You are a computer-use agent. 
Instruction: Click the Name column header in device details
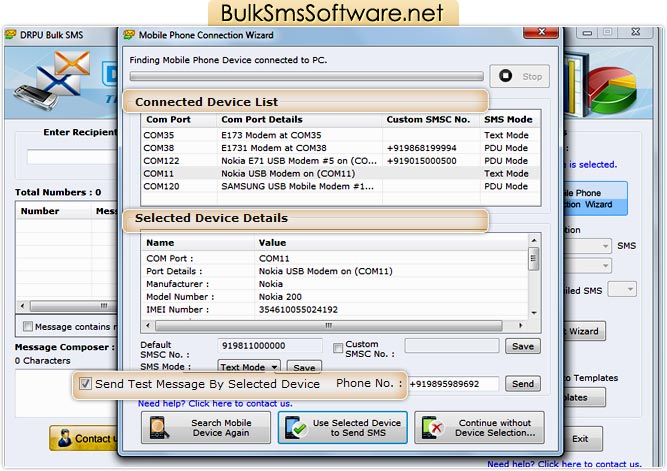coord(198,243)
